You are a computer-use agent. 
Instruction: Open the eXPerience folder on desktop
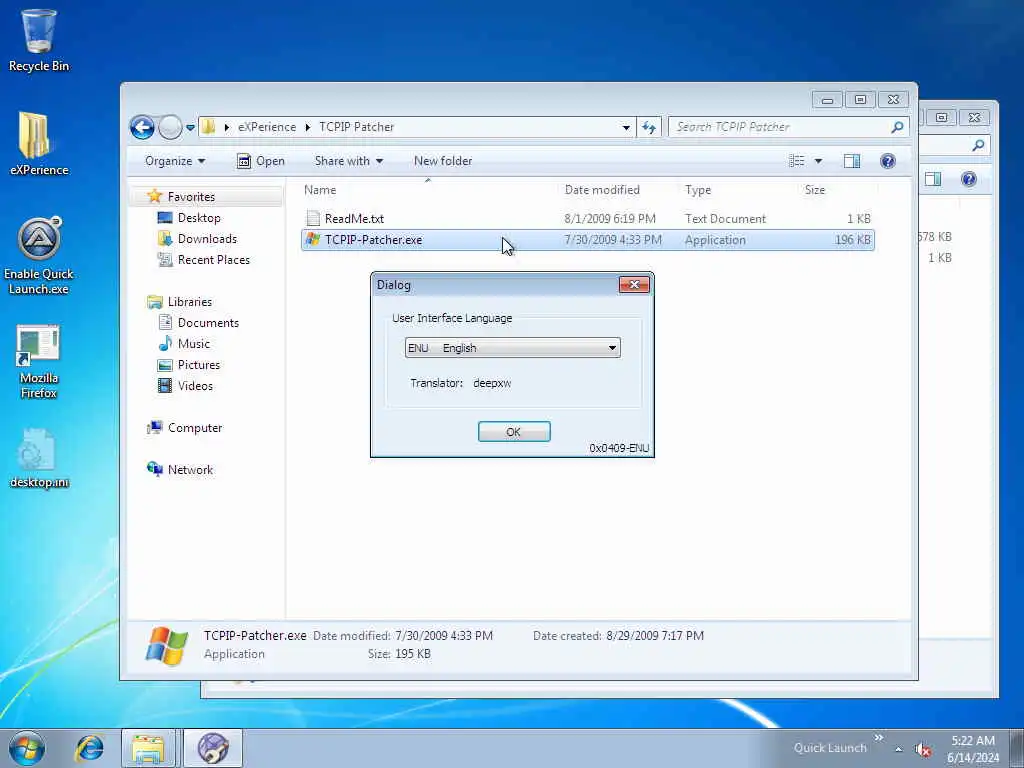(x=39, y=144)
